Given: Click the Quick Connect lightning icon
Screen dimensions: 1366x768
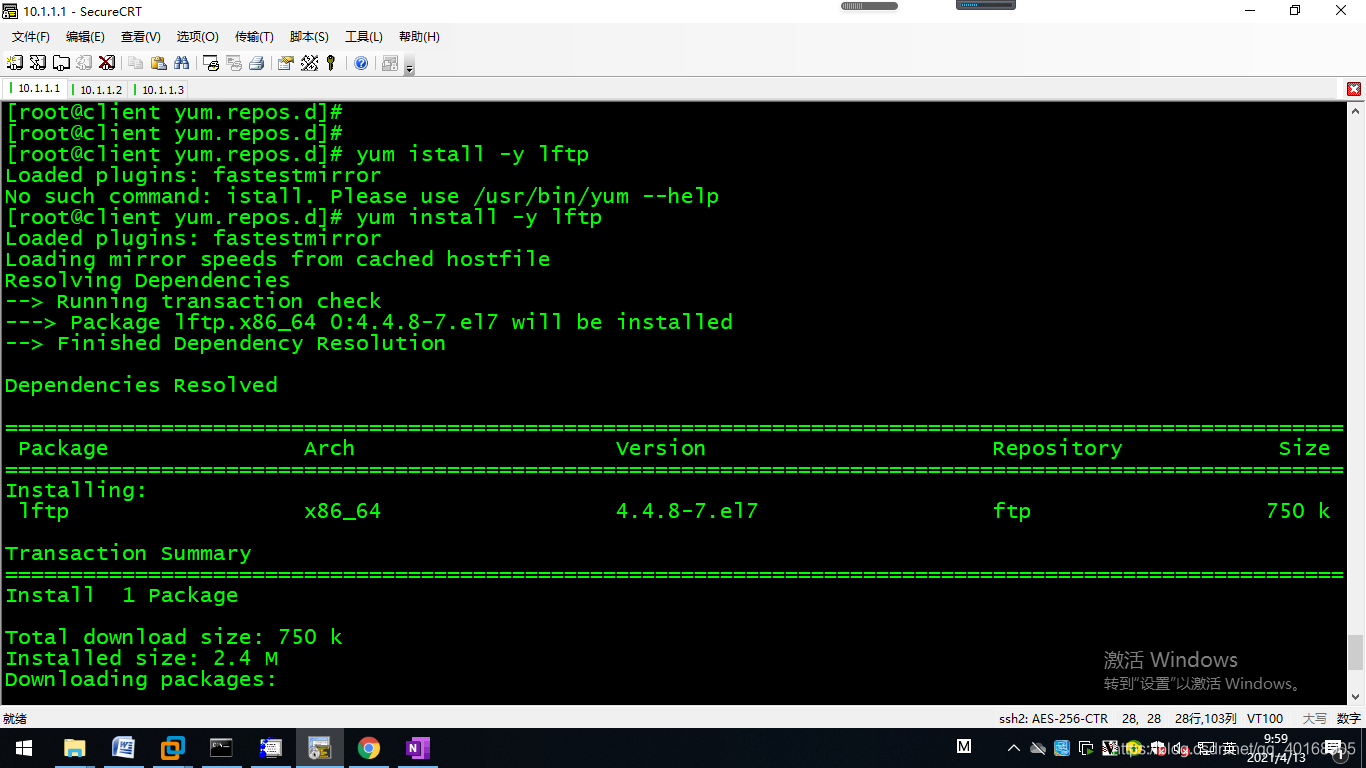Looking at the screenshot, I should coord(38,63).
